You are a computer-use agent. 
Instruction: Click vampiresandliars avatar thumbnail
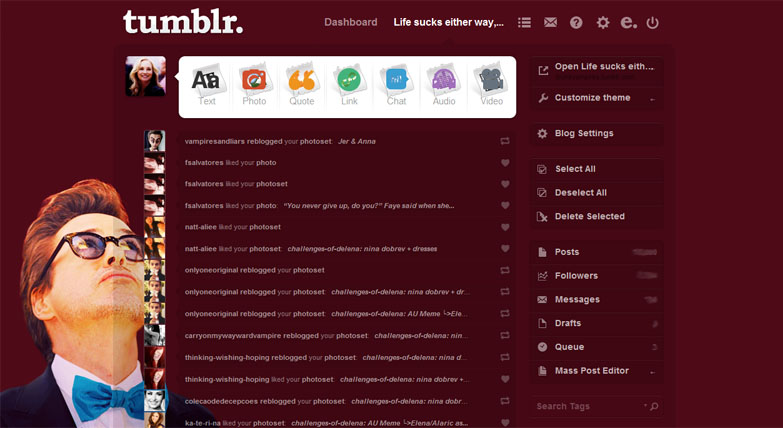pos(154,141)
